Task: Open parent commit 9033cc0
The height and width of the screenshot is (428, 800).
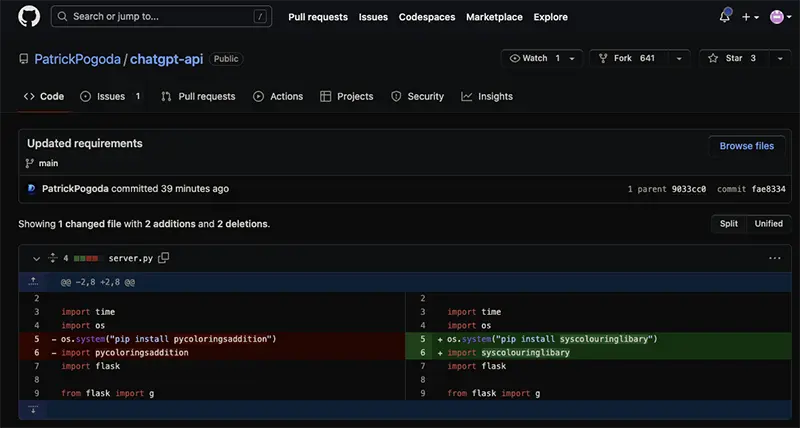Action: tap(689, 189)
